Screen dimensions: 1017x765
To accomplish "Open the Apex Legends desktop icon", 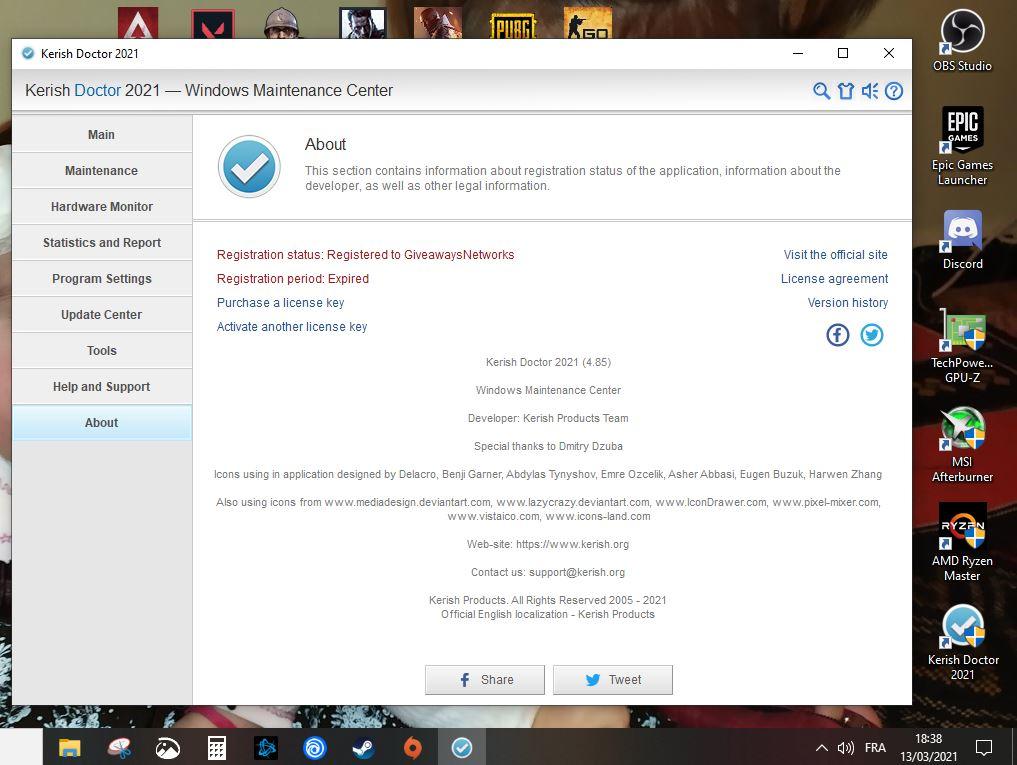I will tap(138, 23).
